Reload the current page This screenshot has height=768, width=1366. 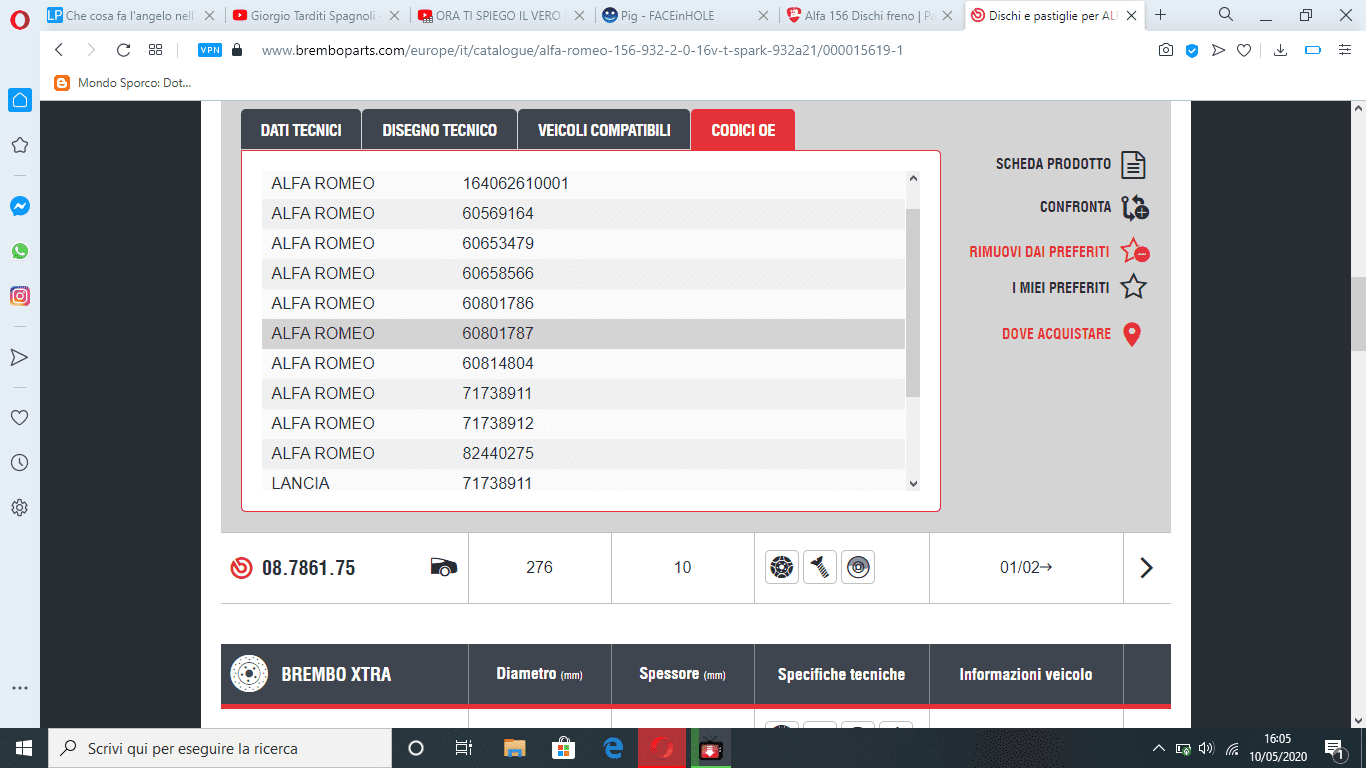click(124, 50)
